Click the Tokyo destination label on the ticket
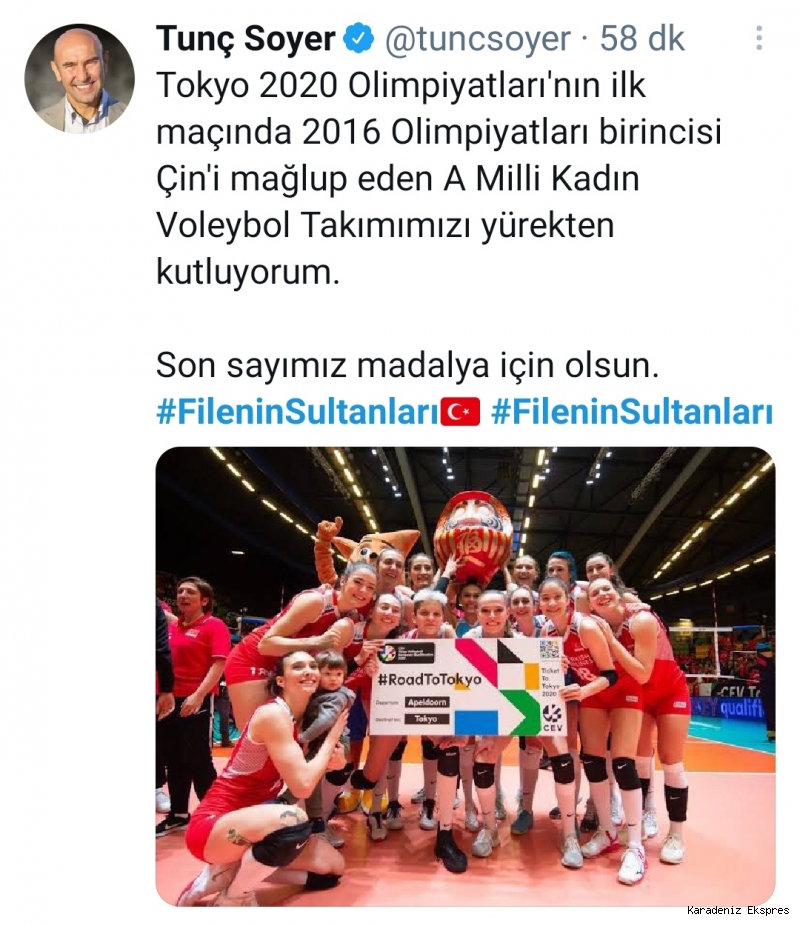 point(426,719)
